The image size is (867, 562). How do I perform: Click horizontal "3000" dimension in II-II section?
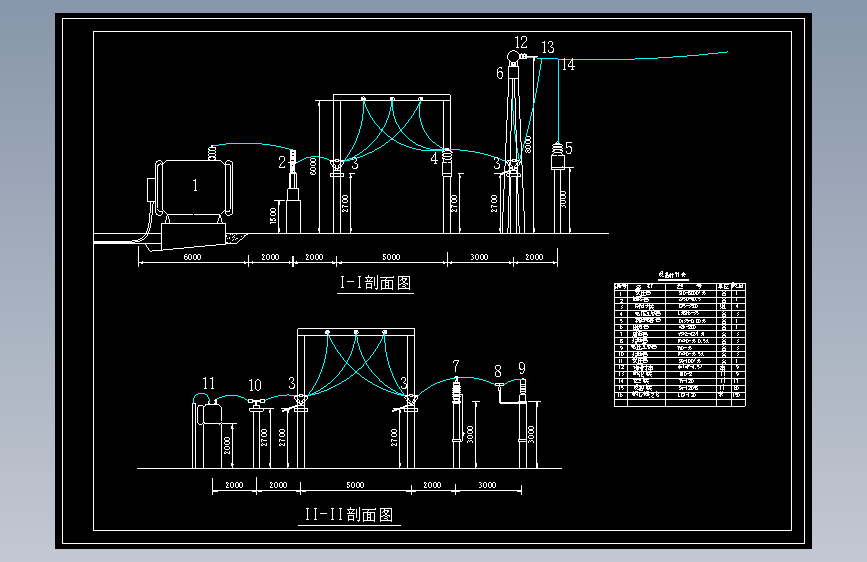tap(487, 485)
